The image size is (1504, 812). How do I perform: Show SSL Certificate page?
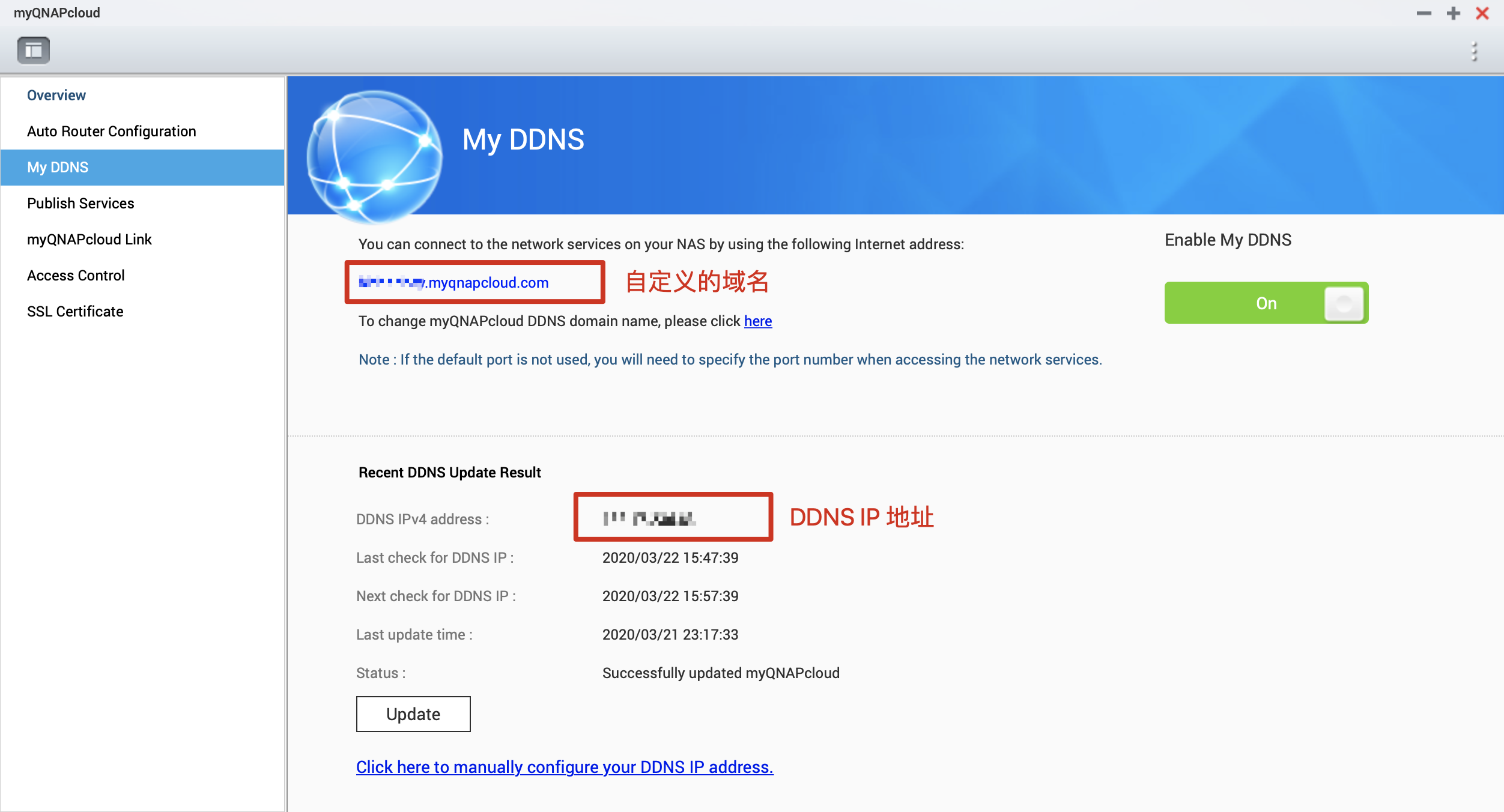(75, 312)
